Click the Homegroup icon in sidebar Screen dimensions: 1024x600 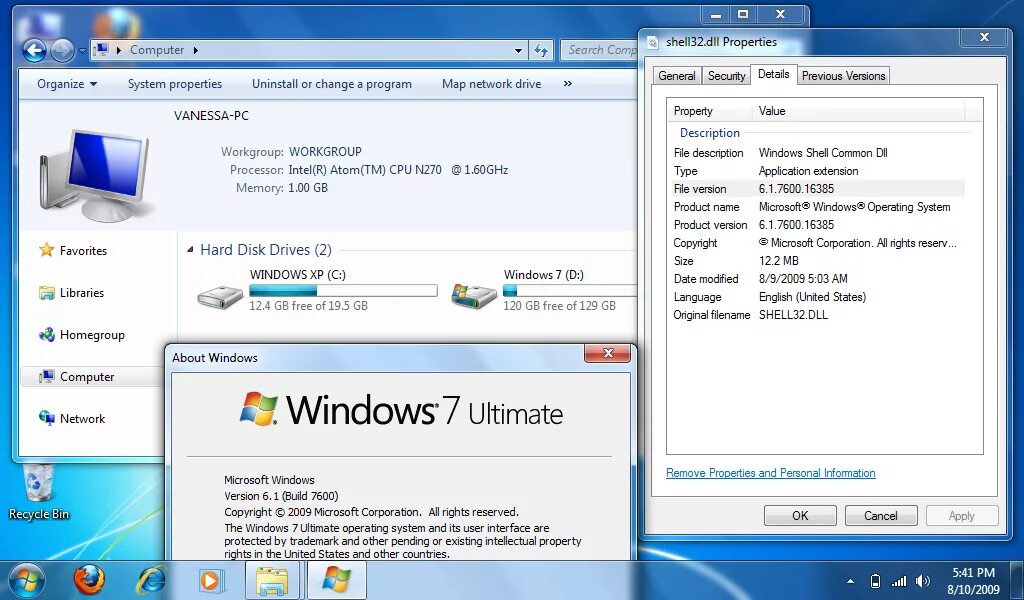click(46, 335)
